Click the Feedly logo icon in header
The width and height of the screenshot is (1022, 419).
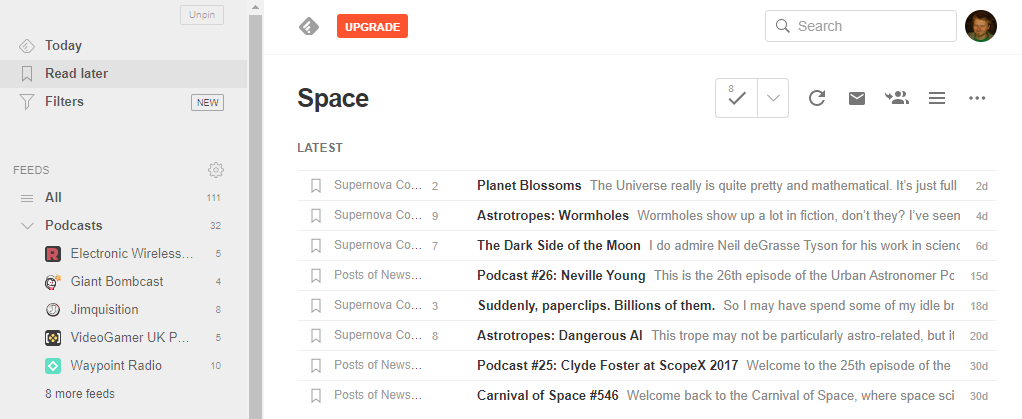[309, 27]
